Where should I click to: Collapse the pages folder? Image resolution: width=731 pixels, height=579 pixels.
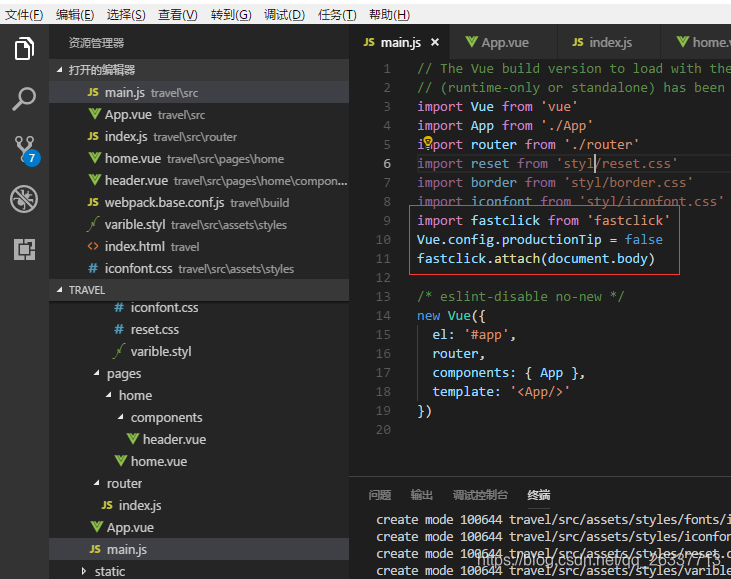97,373
